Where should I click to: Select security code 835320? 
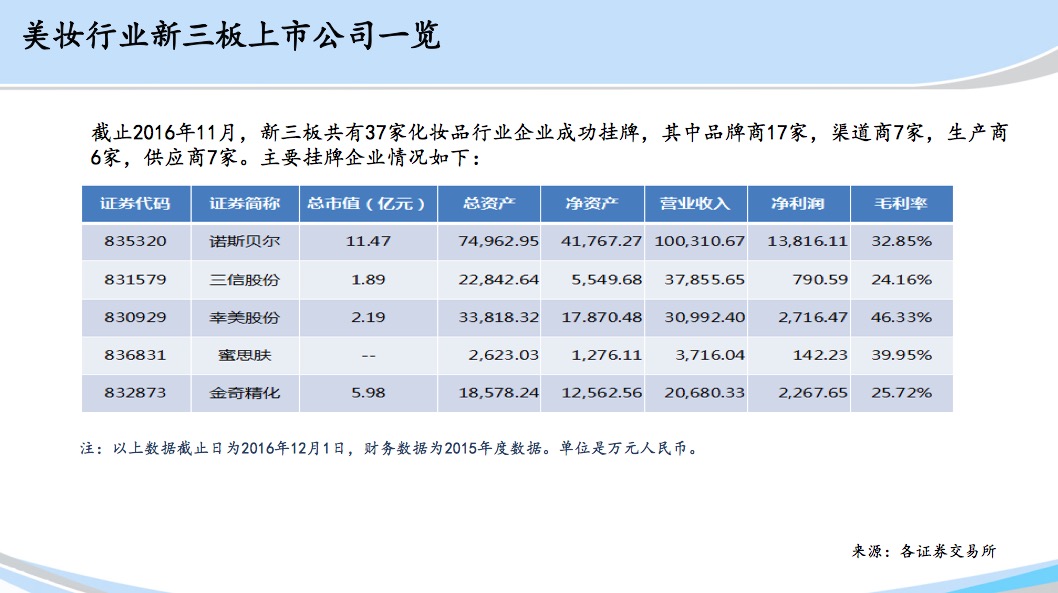point(135,241)
